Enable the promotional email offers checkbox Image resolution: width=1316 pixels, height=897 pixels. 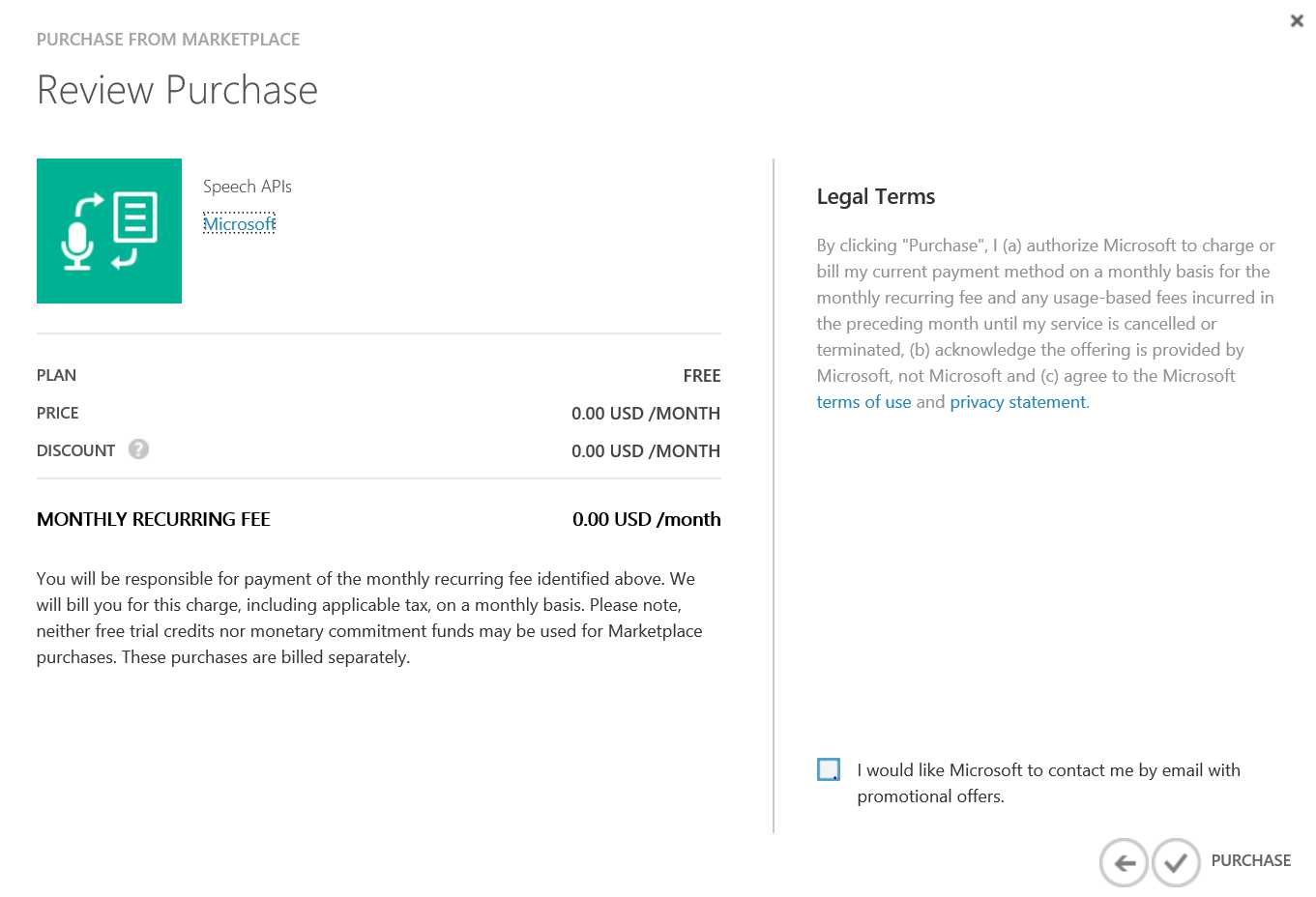829,769
